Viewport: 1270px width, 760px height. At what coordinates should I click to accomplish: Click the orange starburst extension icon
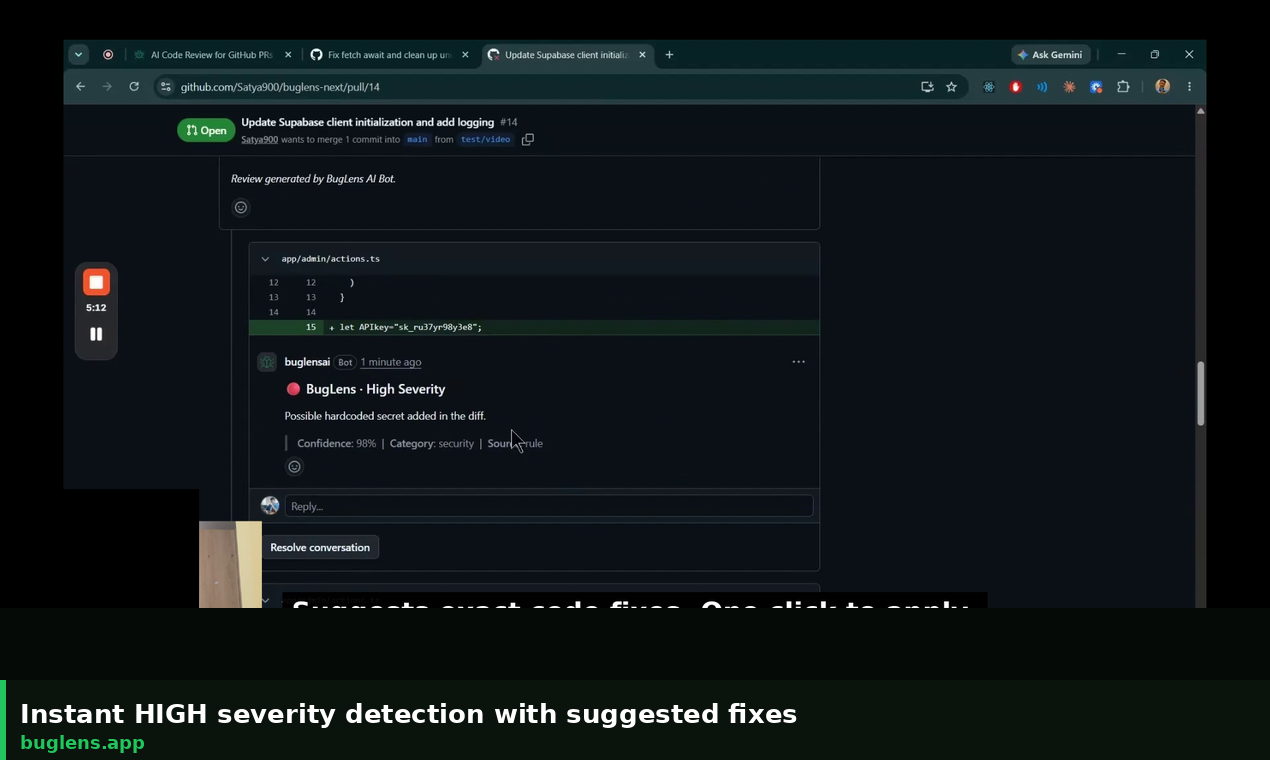(1069, 87)
